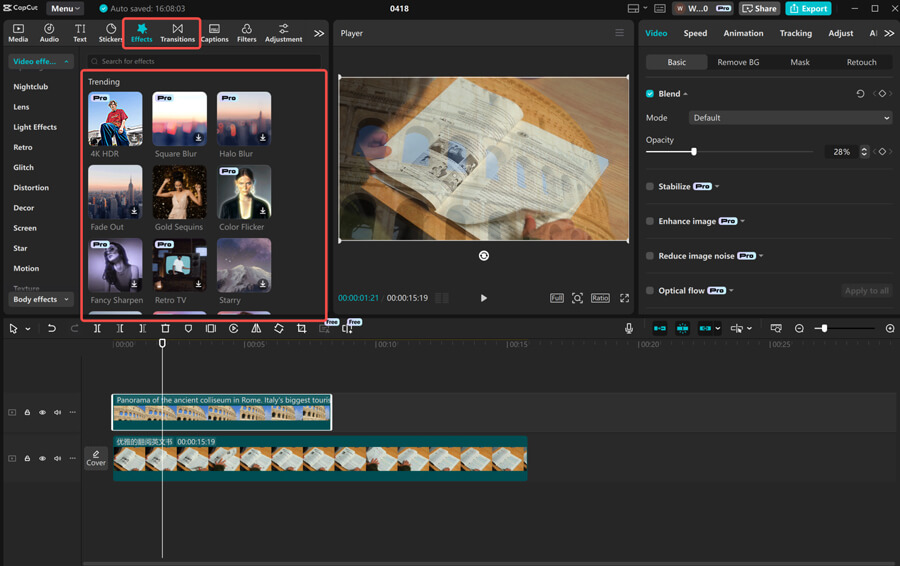
Task: Click the microphone Record voiceover icon
Action: coord(629,328)
